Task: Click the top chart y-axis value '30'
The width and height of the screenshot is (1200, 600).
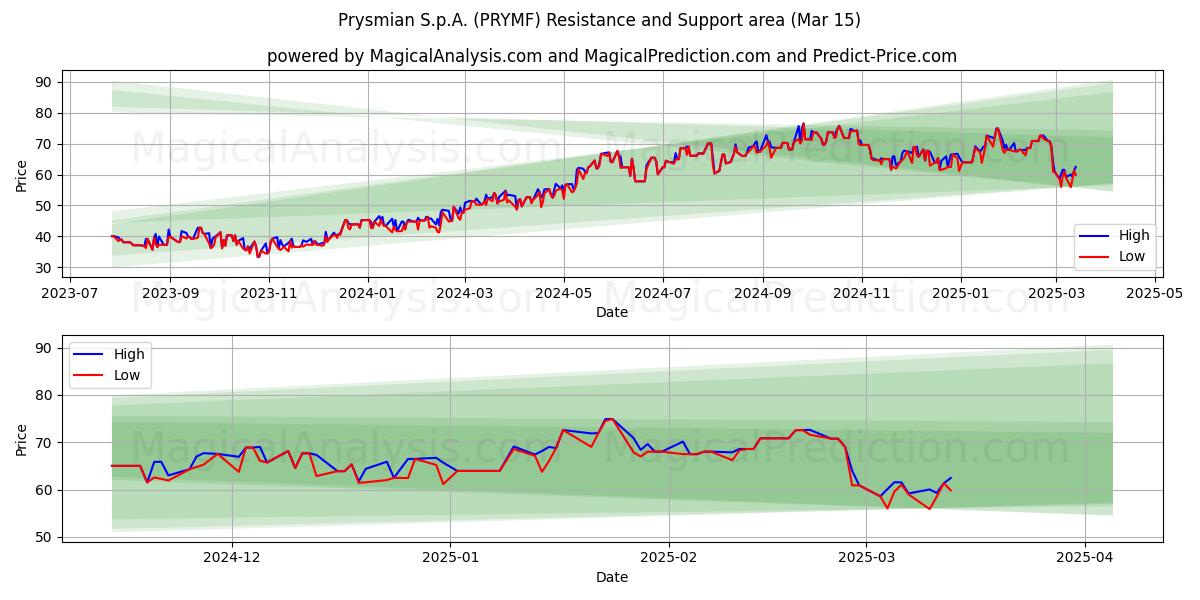Action: 46,268
